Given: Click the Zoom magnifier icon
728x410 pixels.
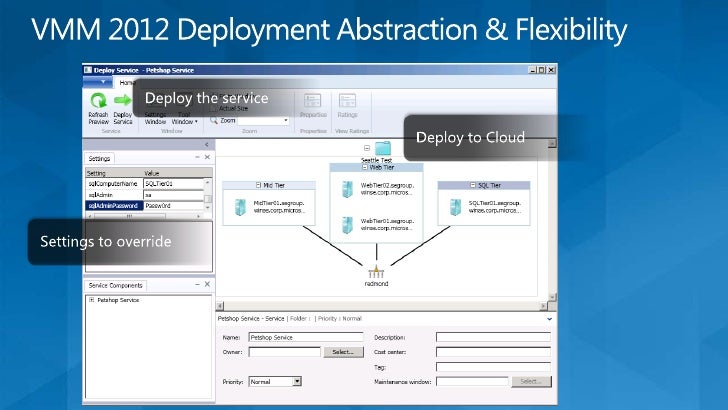Looking at the screenshot, I should (x=214, y=120).
